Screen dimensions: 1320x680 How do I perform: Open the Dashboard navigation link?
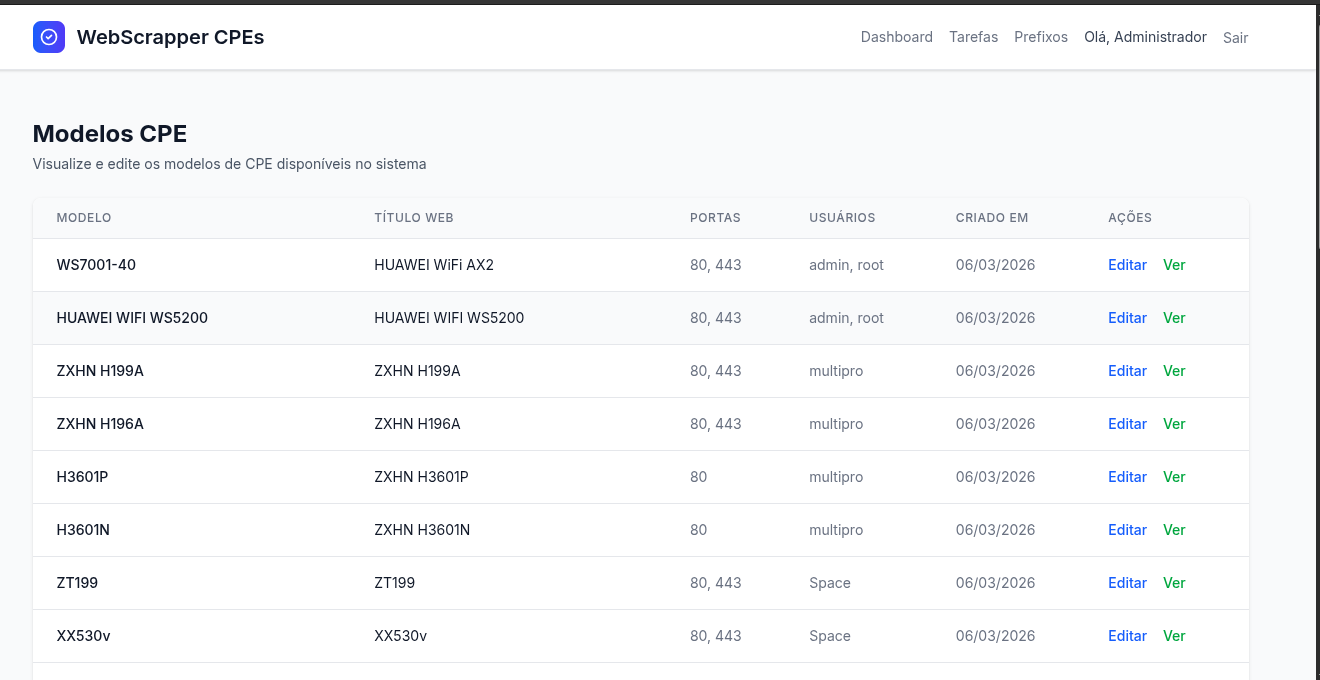click(896, 37)
